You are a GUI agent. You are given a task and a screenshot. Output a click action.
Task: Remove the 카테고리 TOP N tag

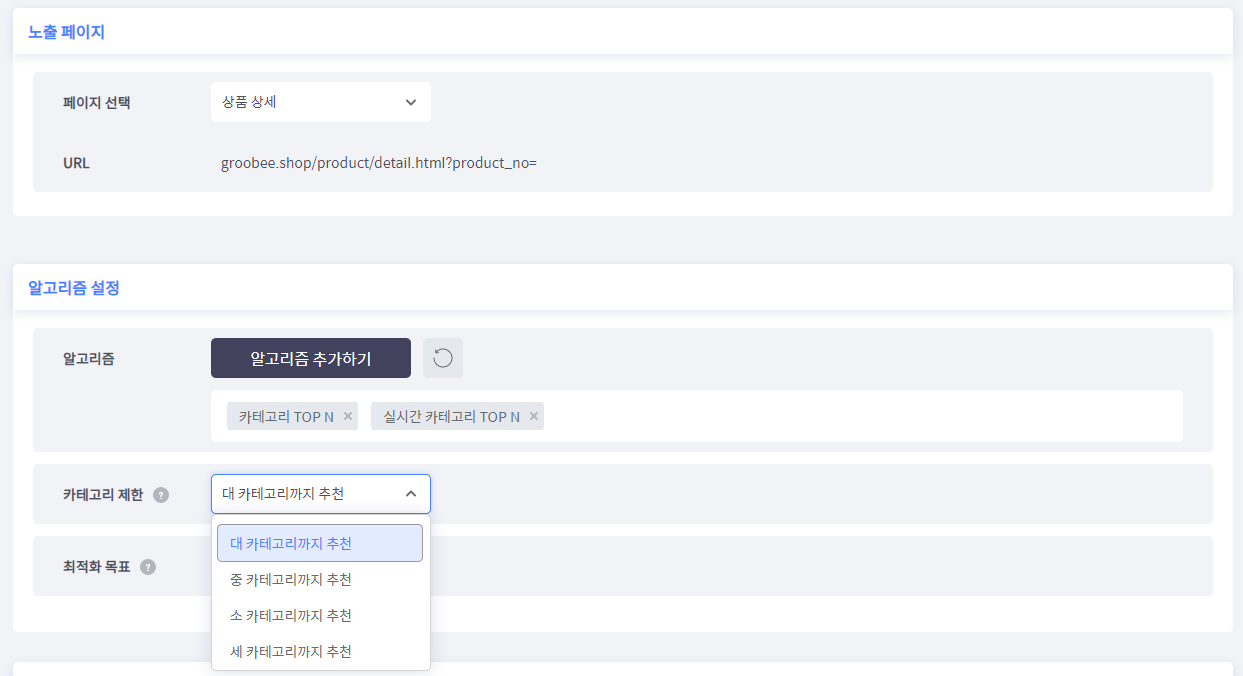(348, 416)
